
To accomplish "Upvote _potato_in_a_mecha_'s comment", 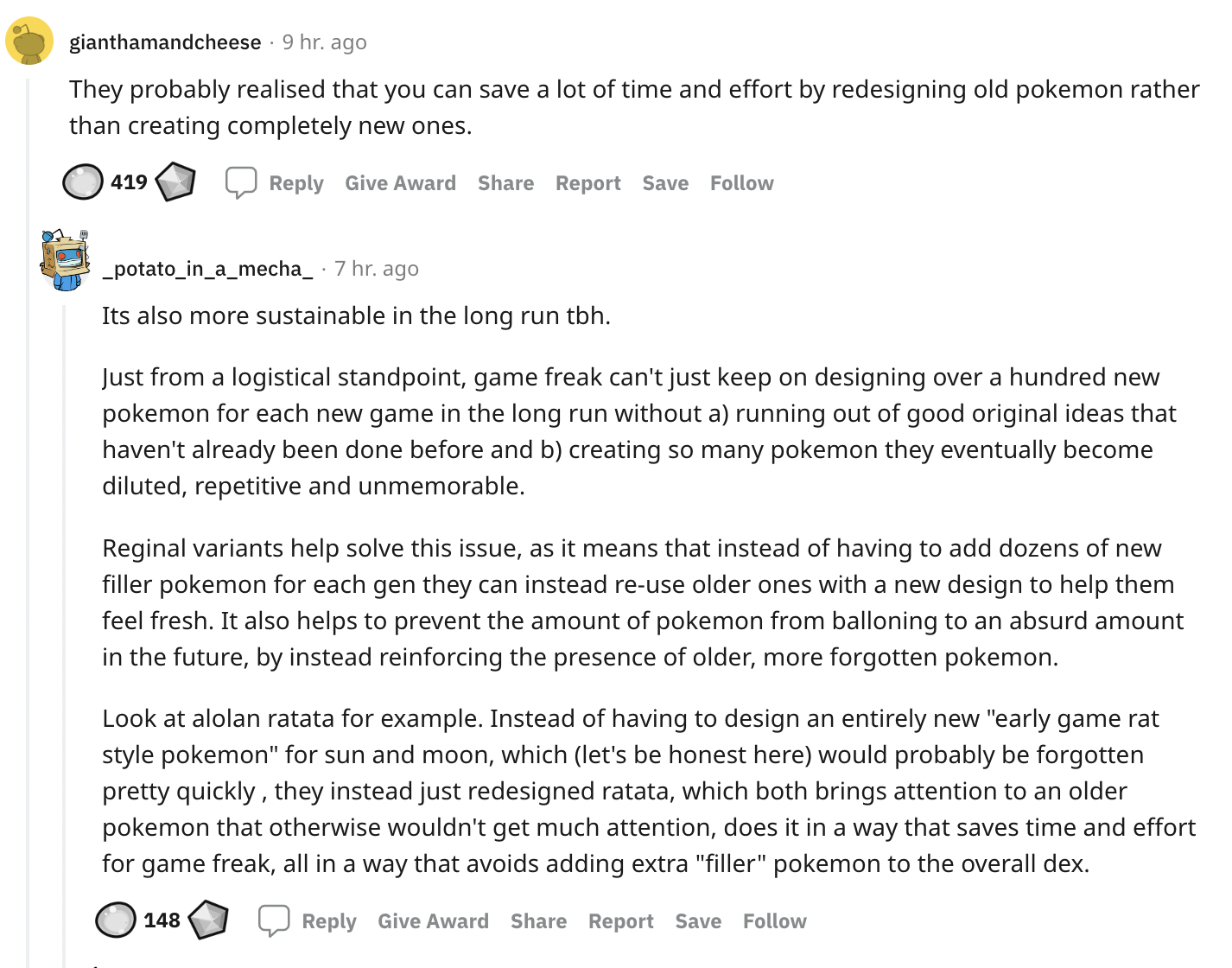I will 116,920.
